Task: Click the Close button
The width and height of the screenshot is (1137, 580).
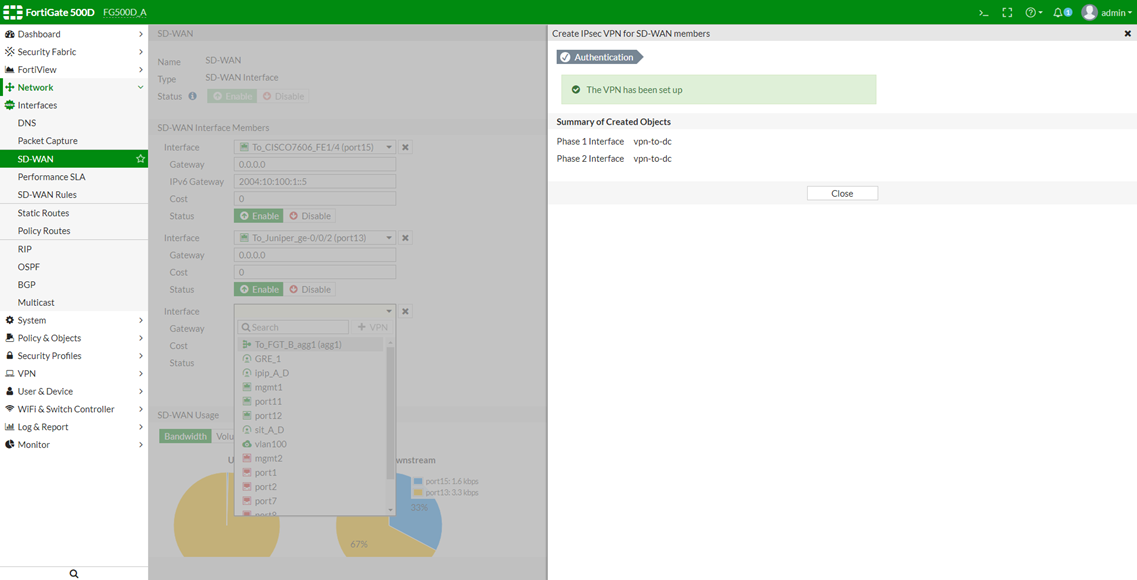Action: (842, 194)
